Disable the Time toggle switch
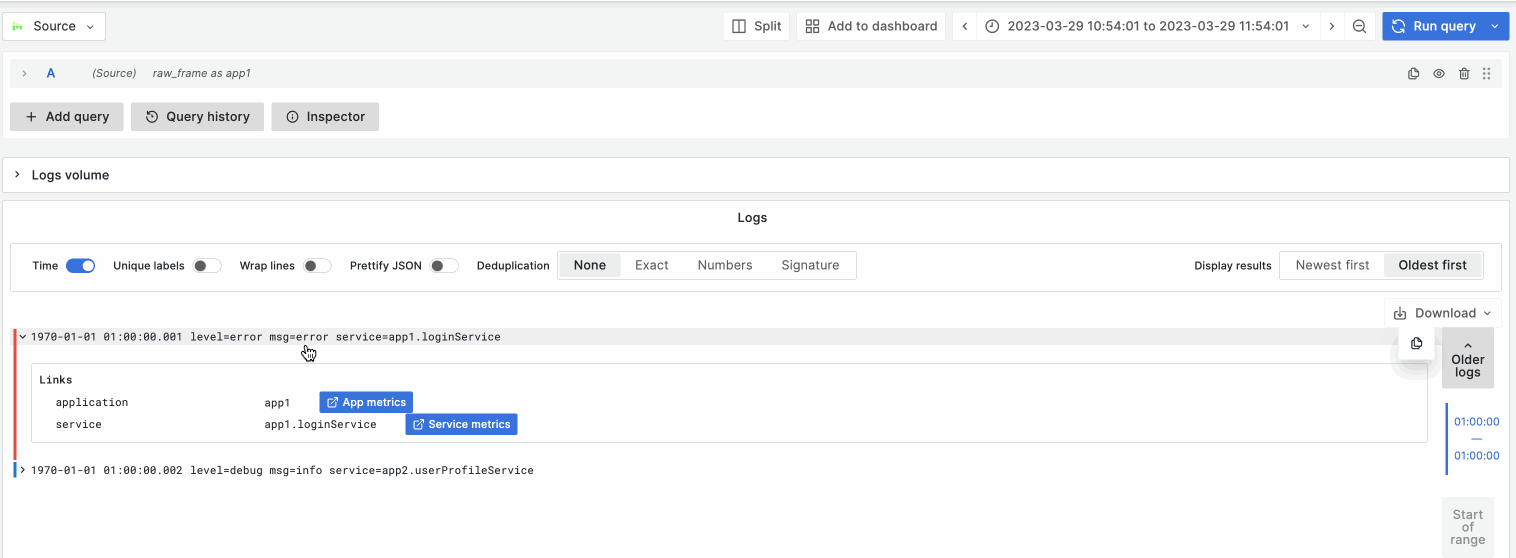The height and width of the screenshot is (558, 1516). pyautogui.click(x=80, y=266)
